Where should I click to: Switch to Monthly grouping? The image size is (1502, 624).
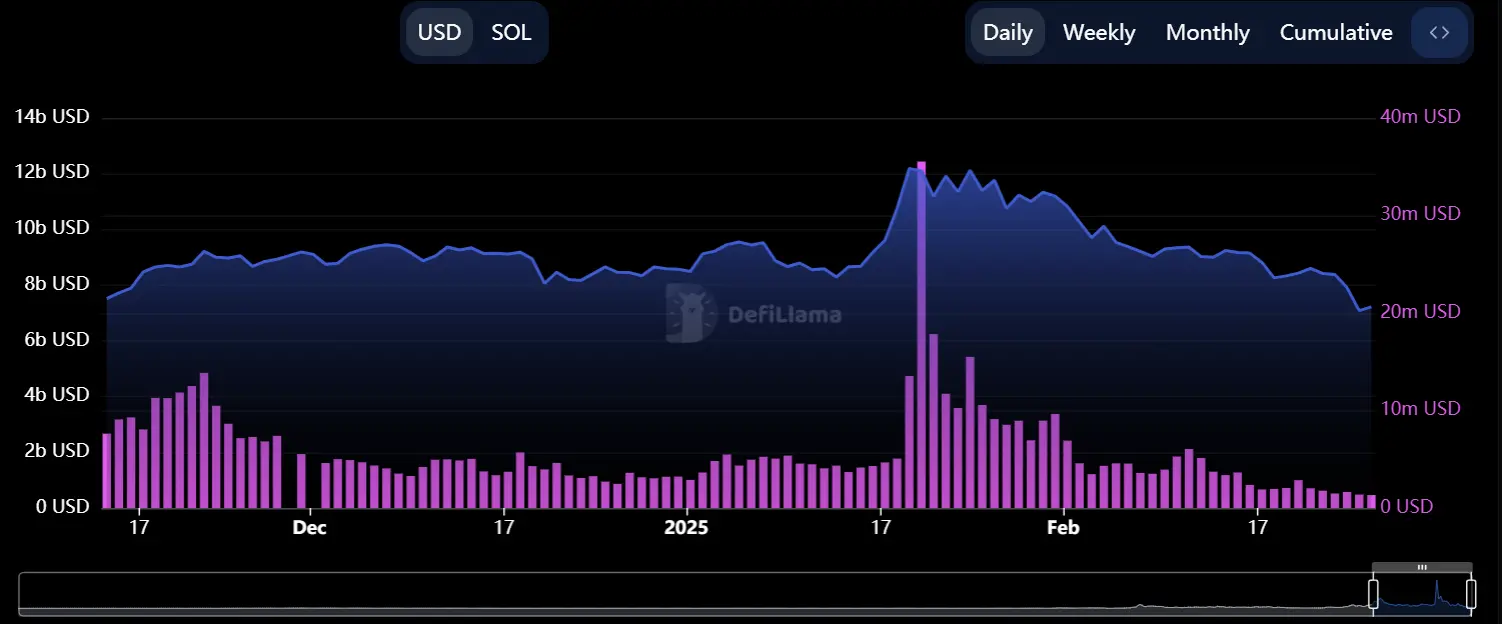1207,32
